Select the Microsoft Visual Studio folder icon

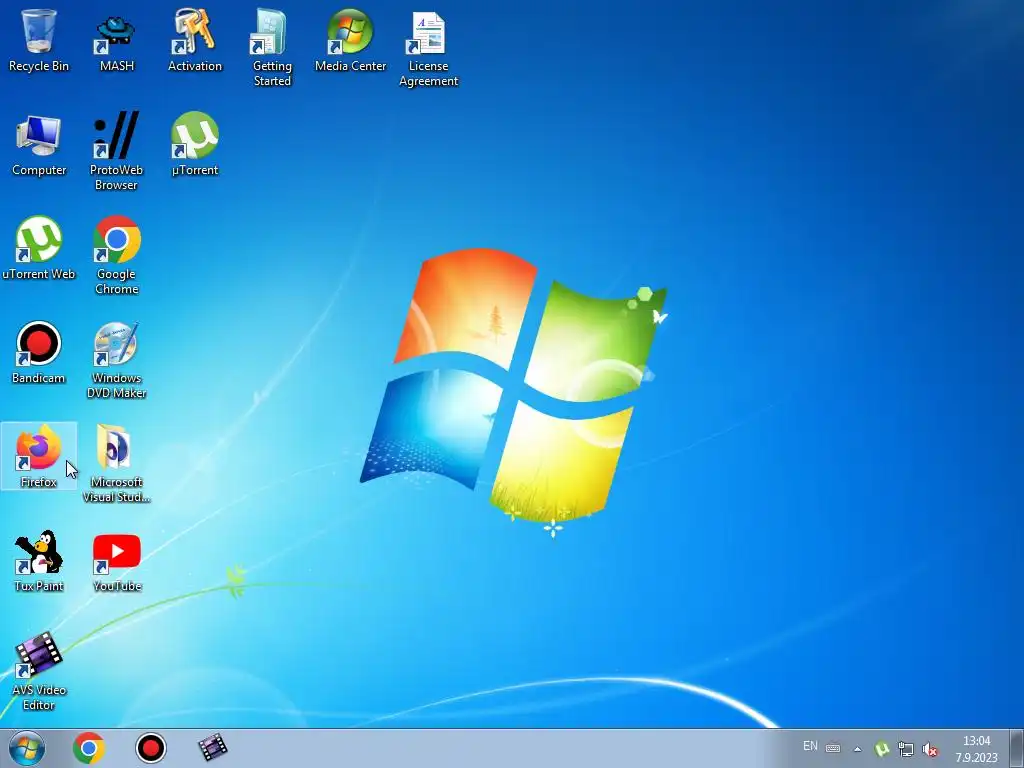click(116, 464)
